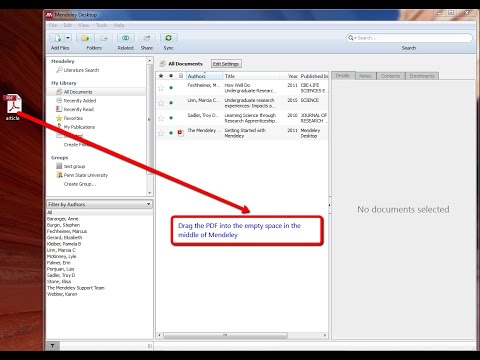Toggle favorite star for Fechheimer row
This screenshot has width=480, height=360.
coord(161,88)
